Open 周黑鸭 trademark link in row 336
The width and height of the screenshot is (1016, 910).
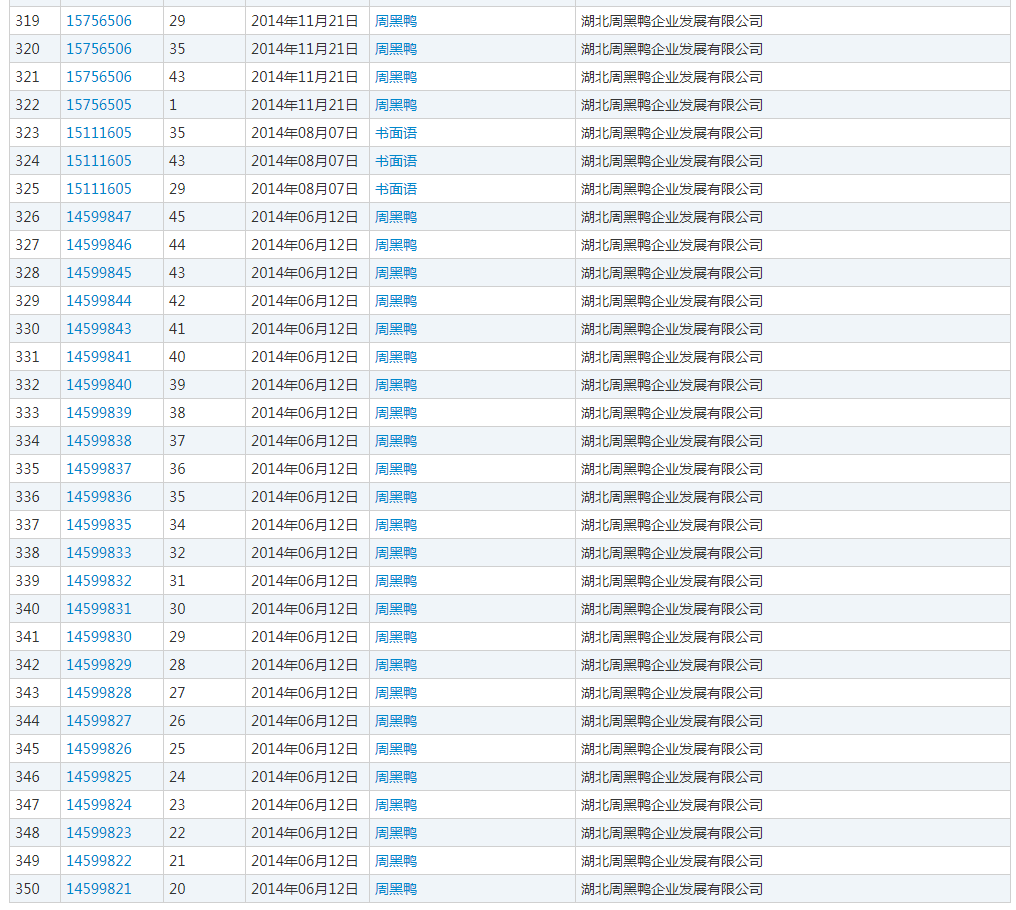pyautogui.click(x=396, y=497)
